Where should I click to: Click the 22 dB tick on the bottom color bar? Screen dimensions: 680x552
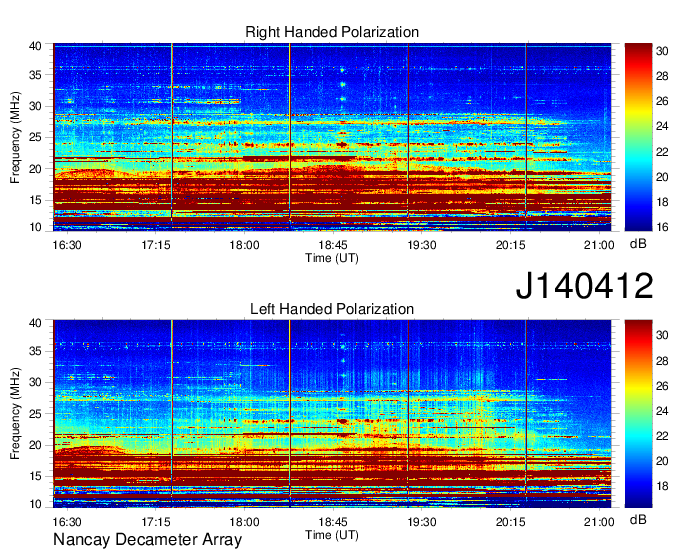point(662,436)
